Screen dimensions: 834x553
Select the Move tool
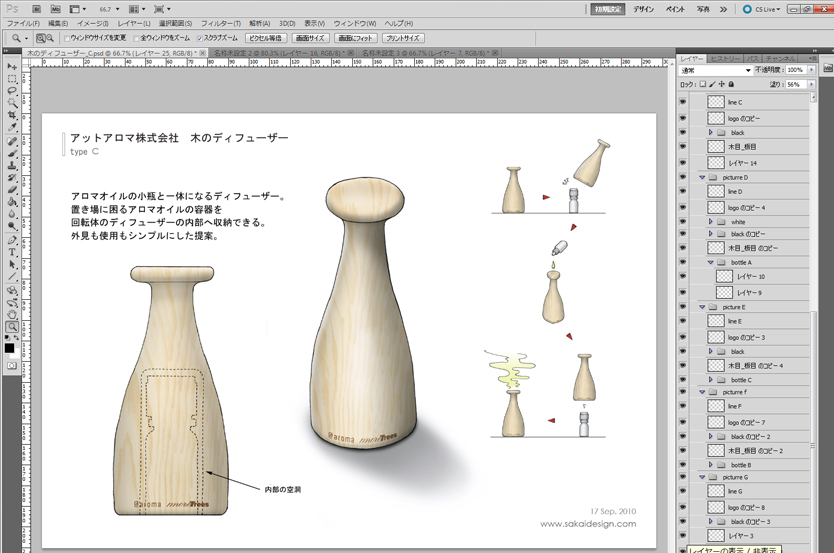(12, 66)
